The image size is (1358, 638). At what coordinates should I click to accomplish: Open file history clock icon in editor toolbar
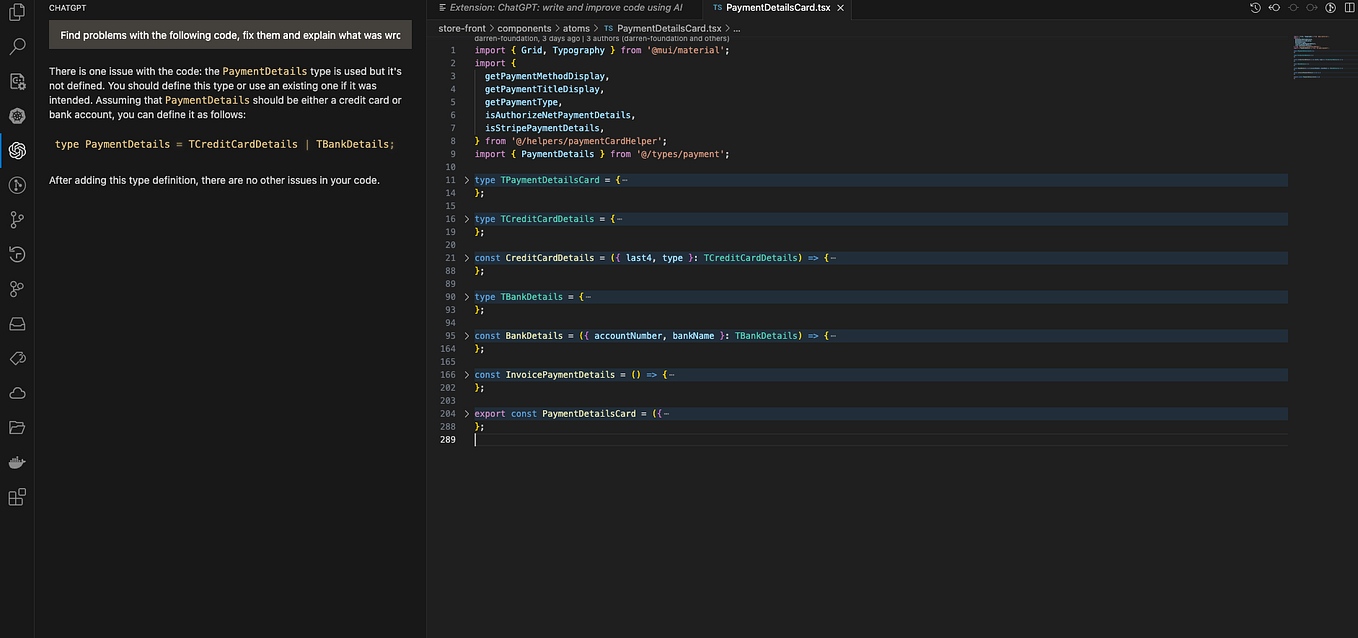(x=1256, y=8)
